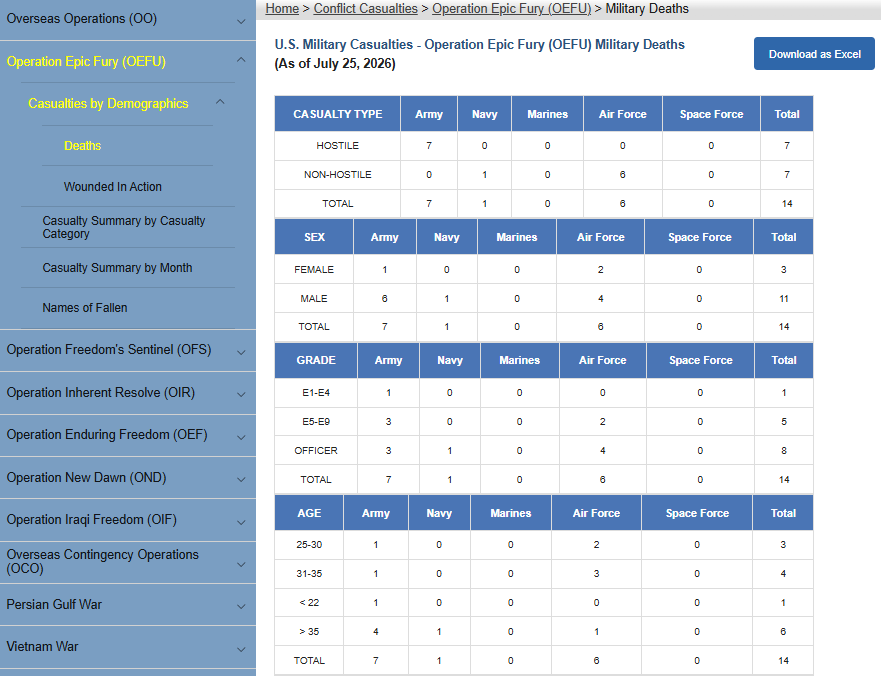Open the Names of Fallen page
This screenshot has width=881, height=676.
click(85, 307)
